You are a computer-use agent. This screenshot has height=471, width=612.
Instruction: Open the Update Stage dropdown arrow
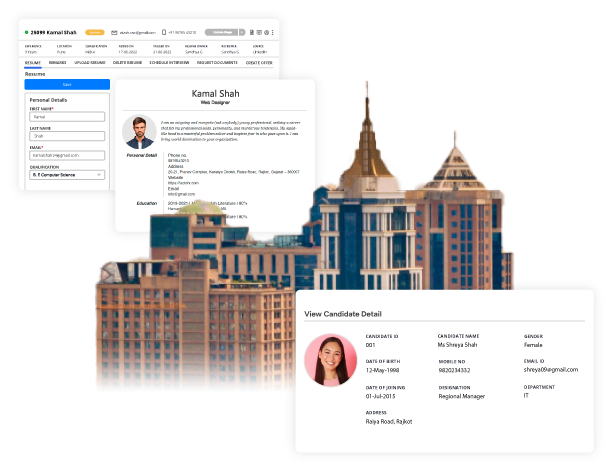coord(241,32)
